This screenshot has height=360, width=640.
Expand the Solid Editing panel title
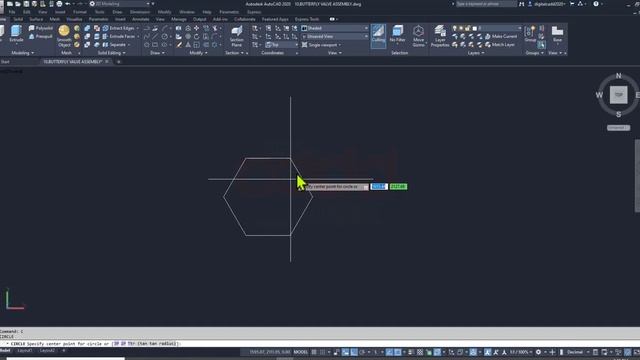pos(111,53)
